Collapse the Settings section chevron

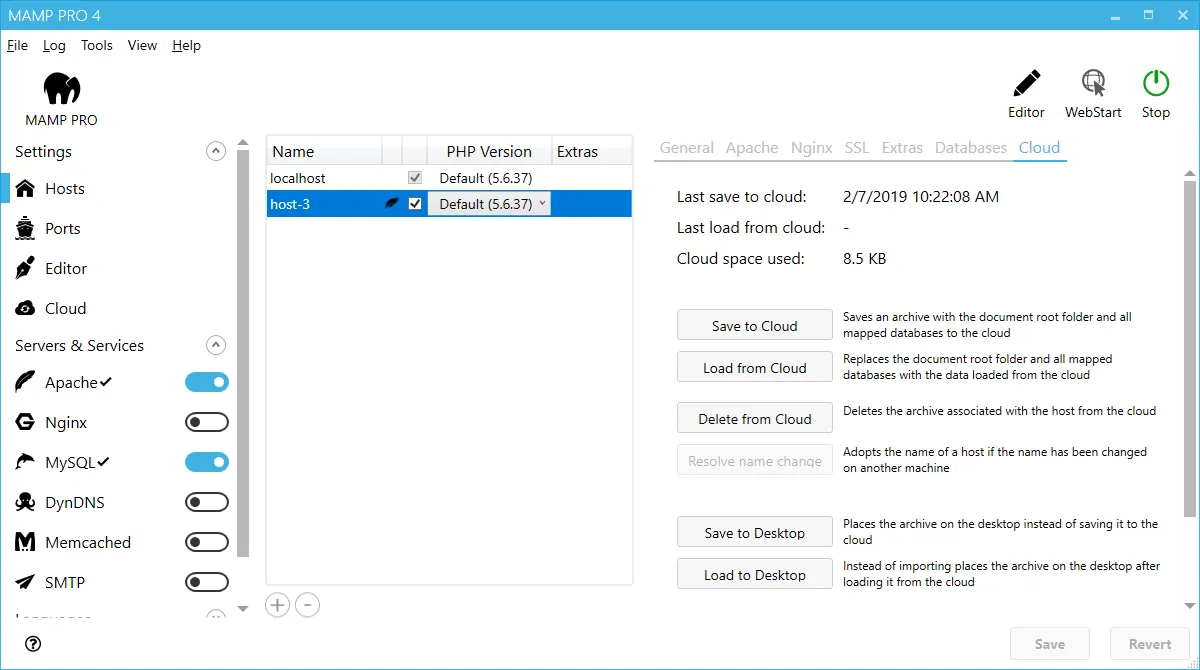click(x=215, y=151)
